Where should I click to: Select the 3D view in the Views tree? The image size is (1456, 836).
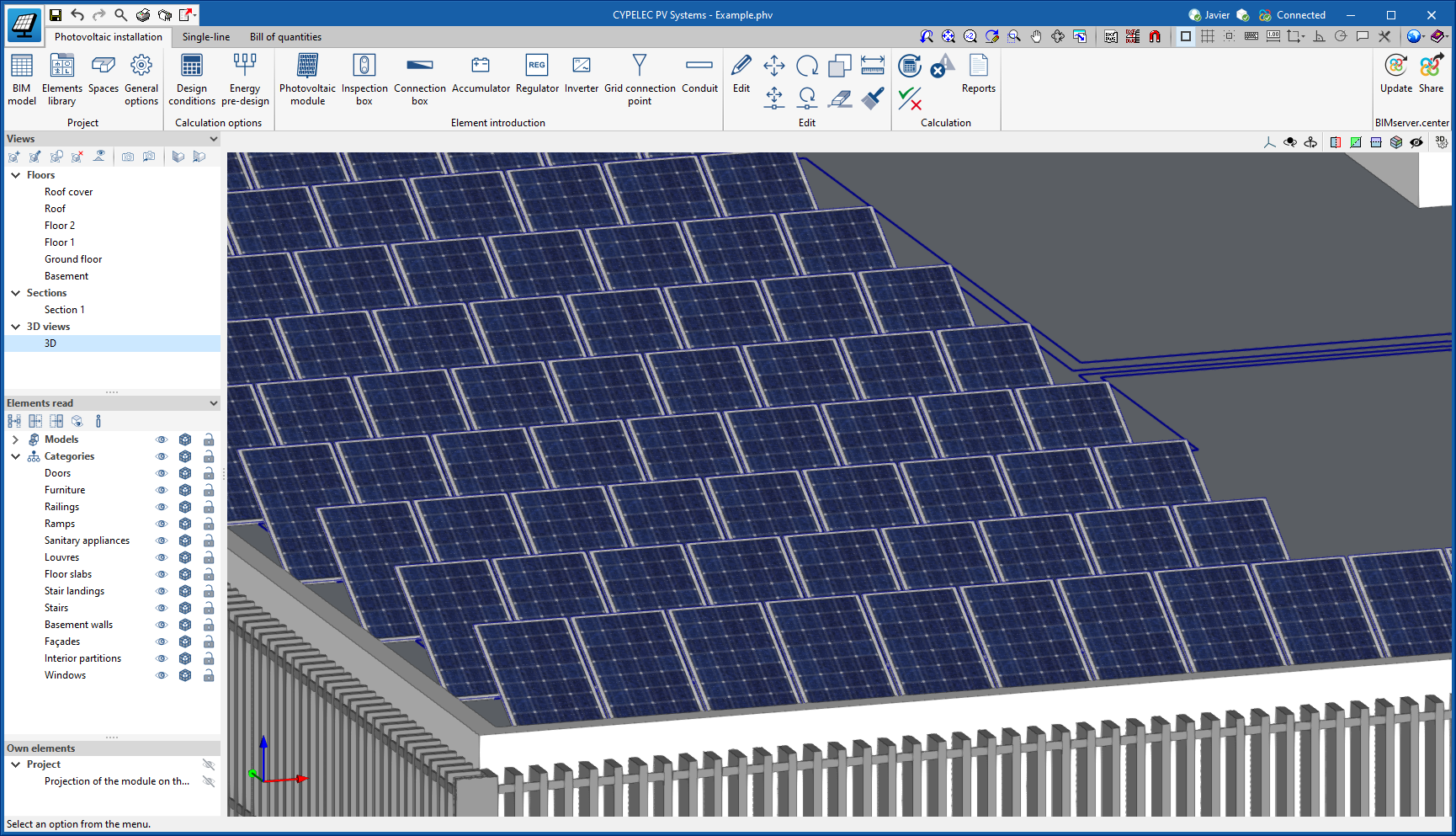coord(50,343)
